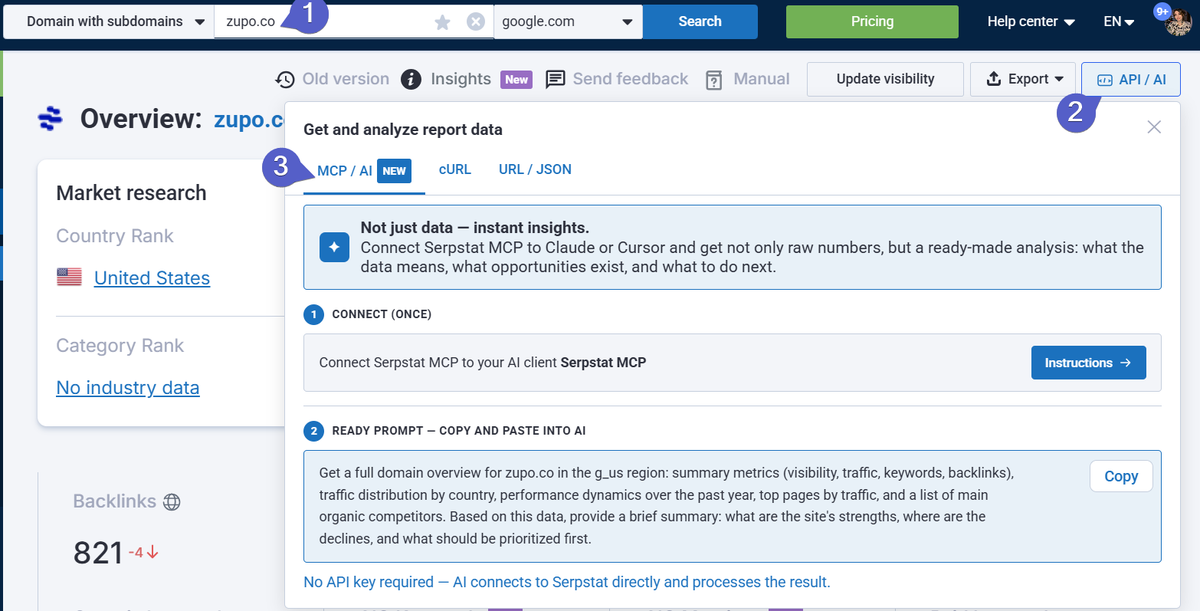Click the zupo.co domain link in Overview
Viewport: 1200px width, 611px height.
pyautogui.click(x=249, y=120)
